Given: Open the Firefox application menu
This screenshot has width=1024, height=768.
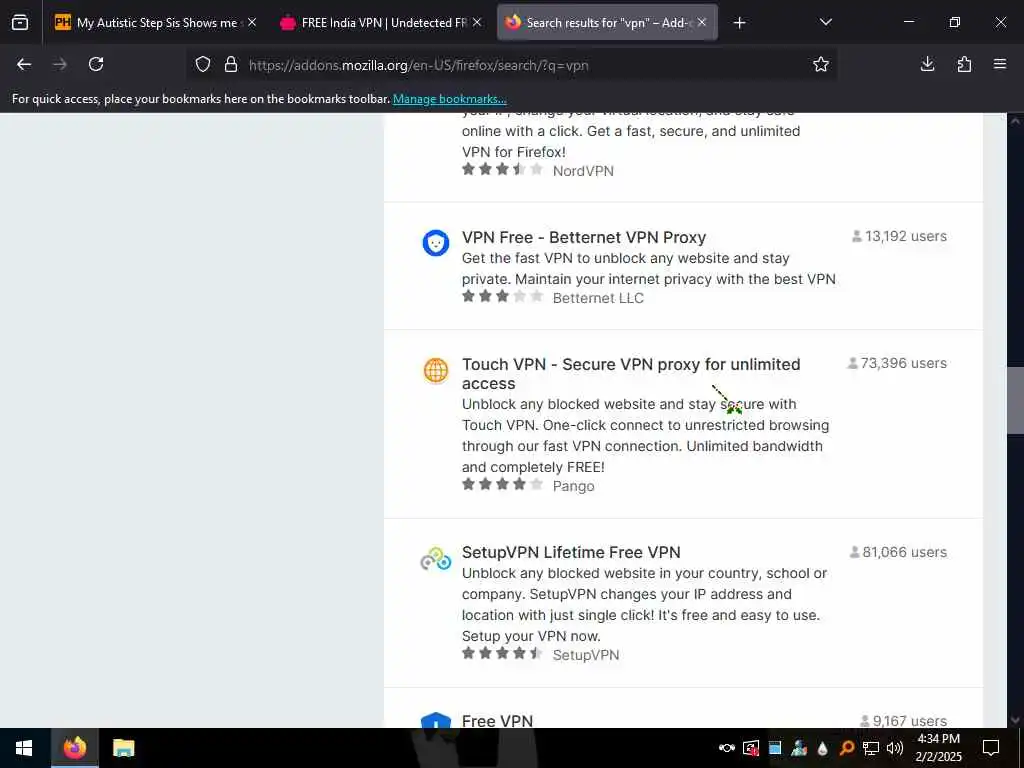Looking at the screenshot, I should click(1000, 64).
